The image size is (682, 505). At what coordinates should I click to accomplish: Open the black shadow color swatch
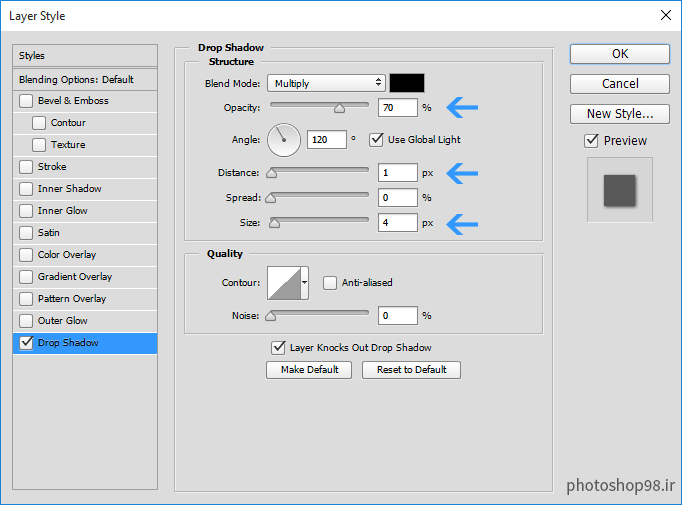pos(407,83)
